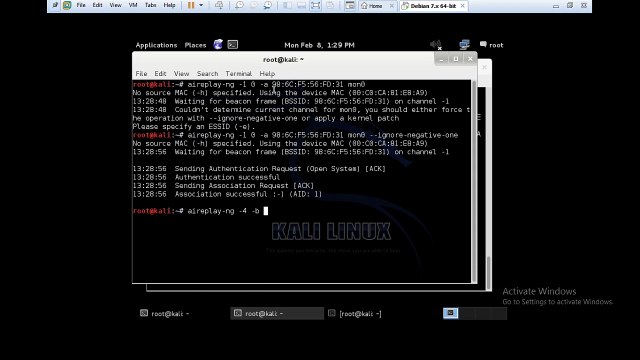Screen dimensions: 640x360
Task: Open the terminal Search menu
Action: 207,74
